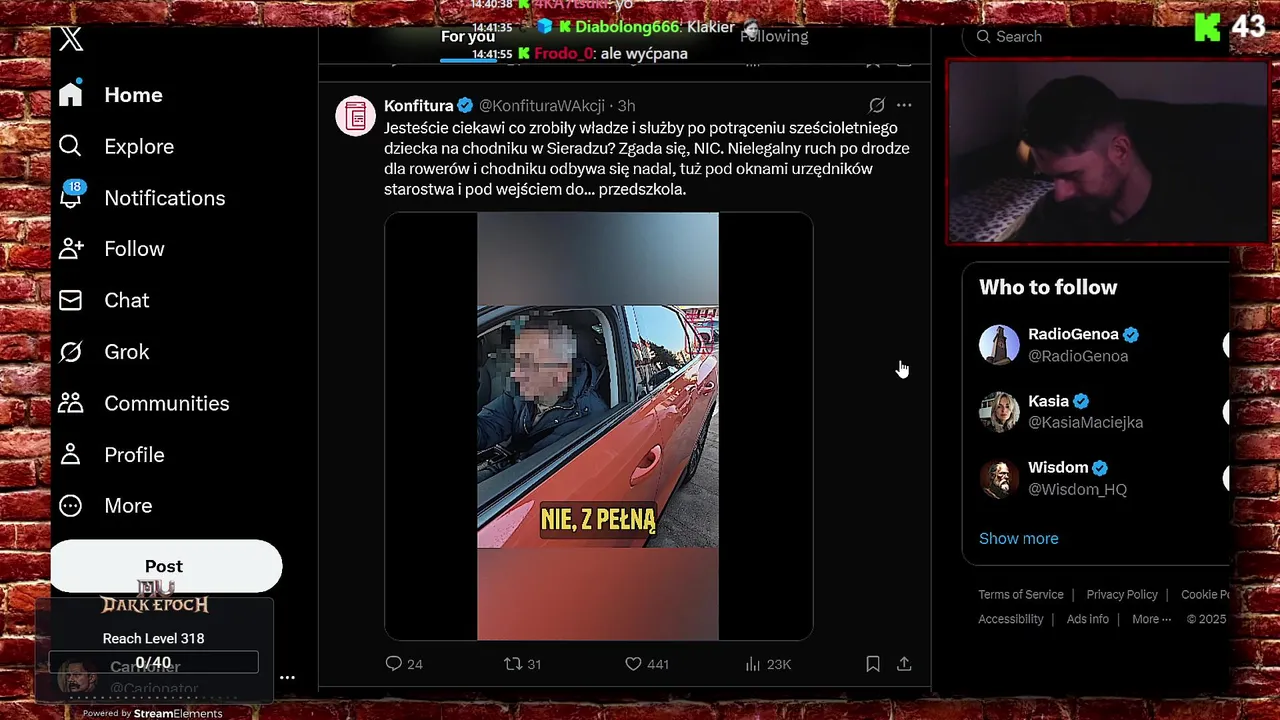Click the webcam overlay feed
This screenshot has height=720, width=1280.
tap(1107, 152)
